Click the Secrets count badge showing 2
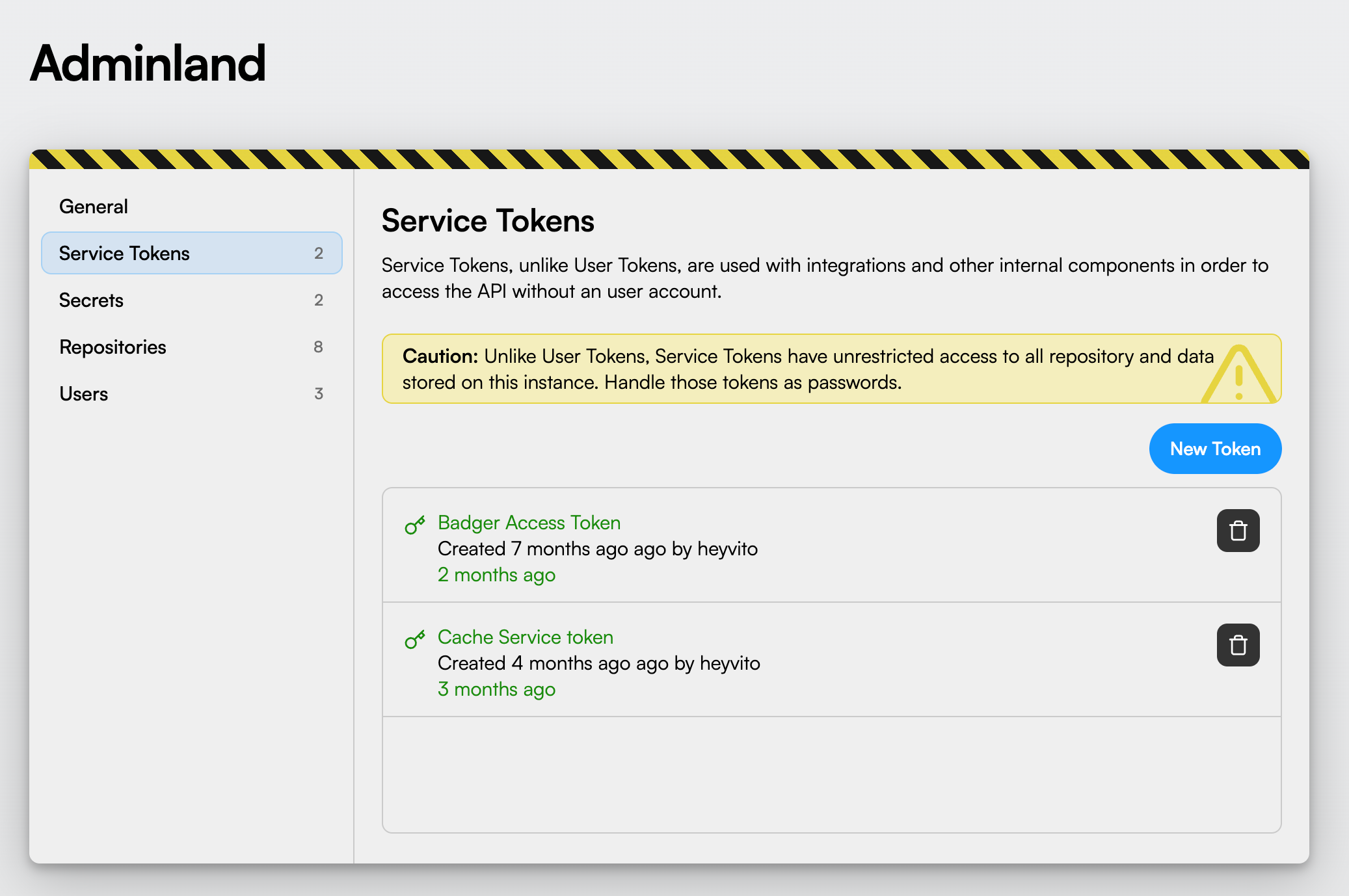The image size is (1349, 896). (318, 300)
